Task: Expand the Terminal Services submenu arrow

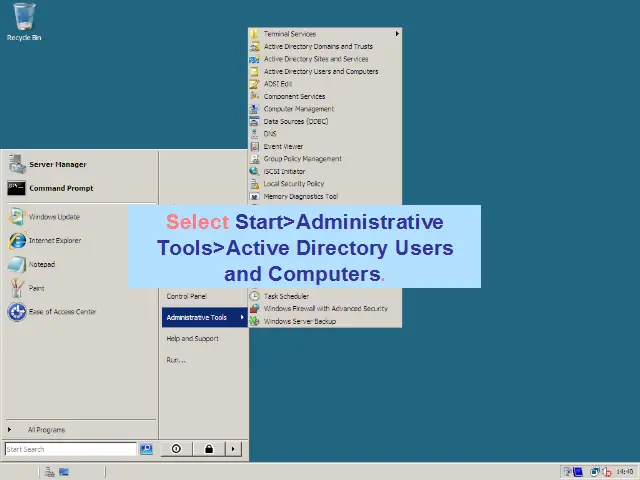Action: point(397,34)
